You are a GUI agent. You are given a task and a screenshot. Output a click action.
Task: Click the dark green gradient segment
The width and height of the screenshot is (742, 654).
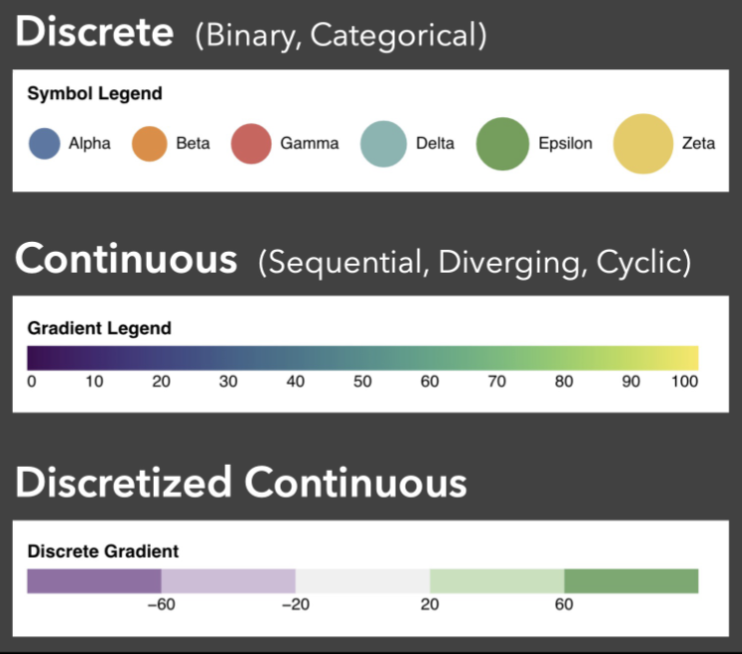click(631, 581)
